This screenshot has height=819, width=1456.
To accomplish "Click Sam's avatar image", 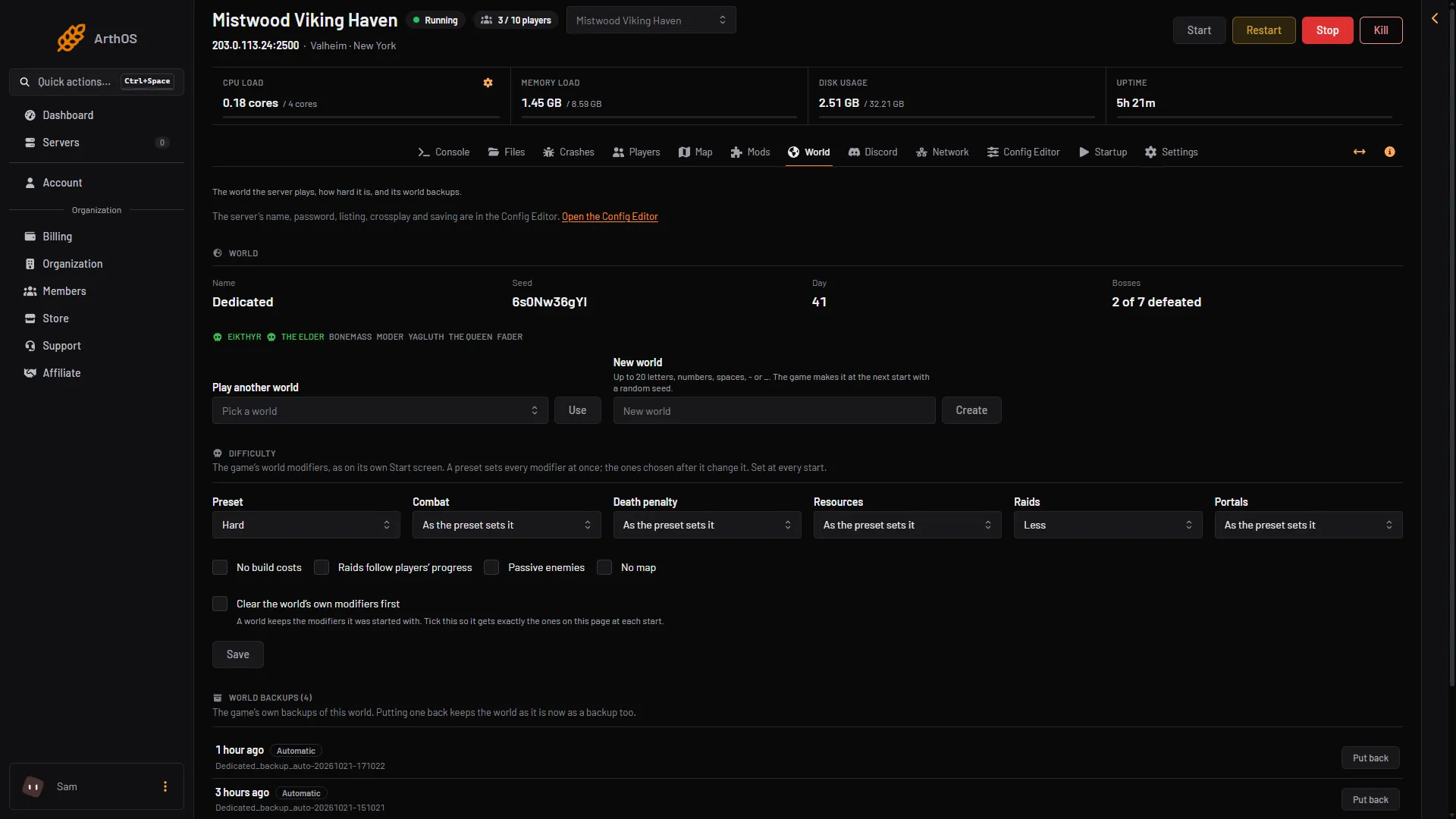I will coord(33,786).
